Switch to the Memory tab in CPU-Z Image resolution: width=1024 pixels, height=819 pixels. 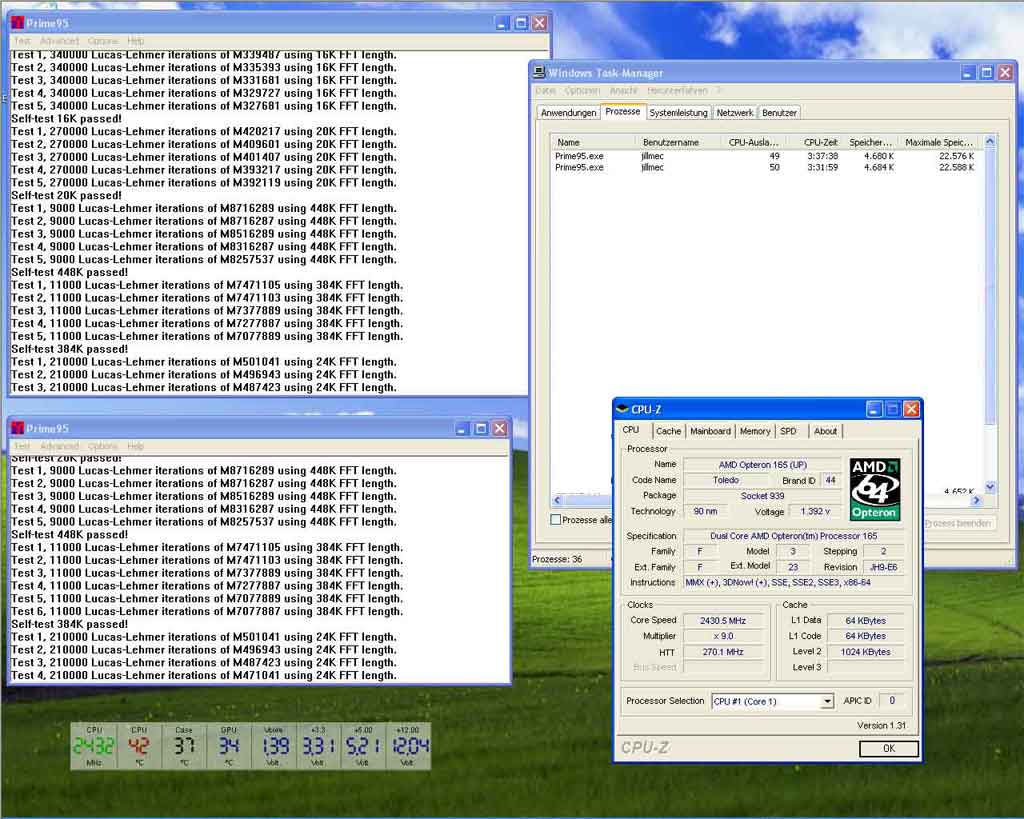(x=755, y=431)
